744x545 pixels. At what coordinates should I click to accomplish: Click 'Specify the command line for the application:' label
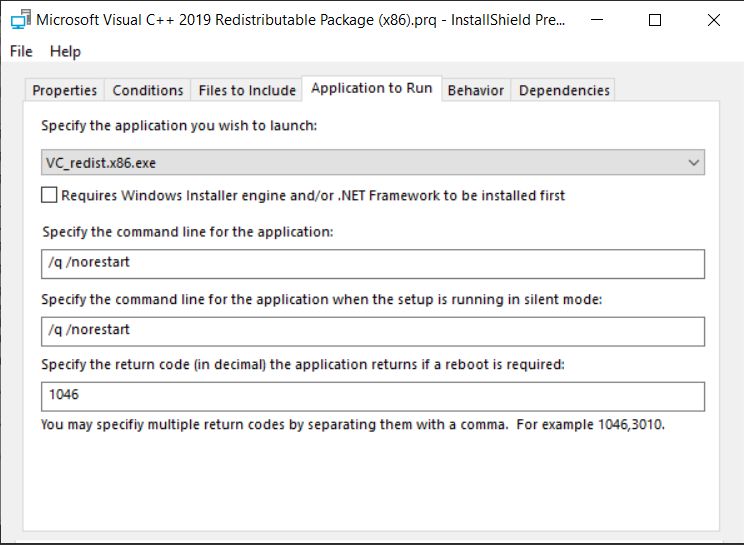(x=188, y=232)
